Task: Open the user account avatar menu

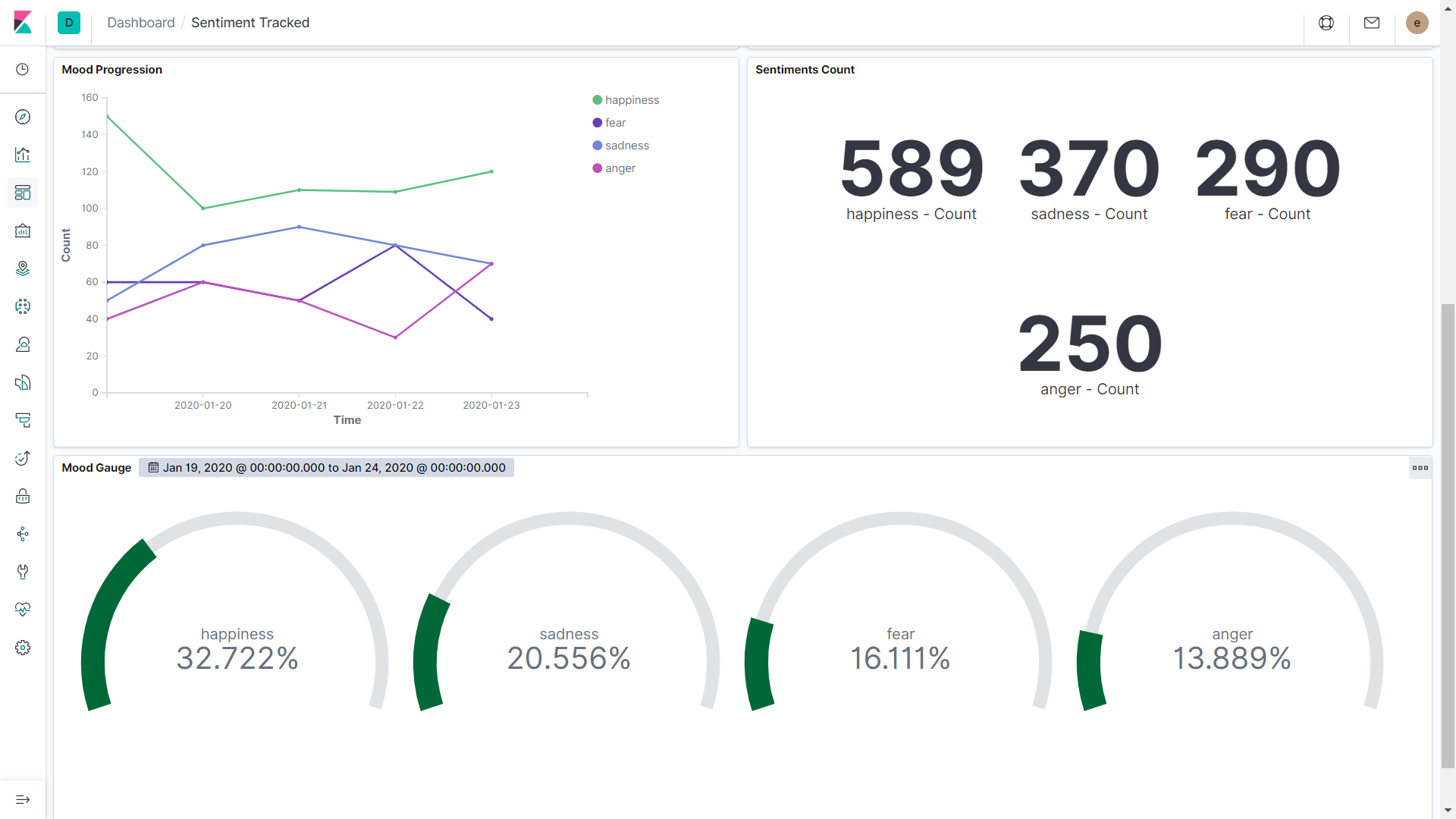Action: 1417,23
